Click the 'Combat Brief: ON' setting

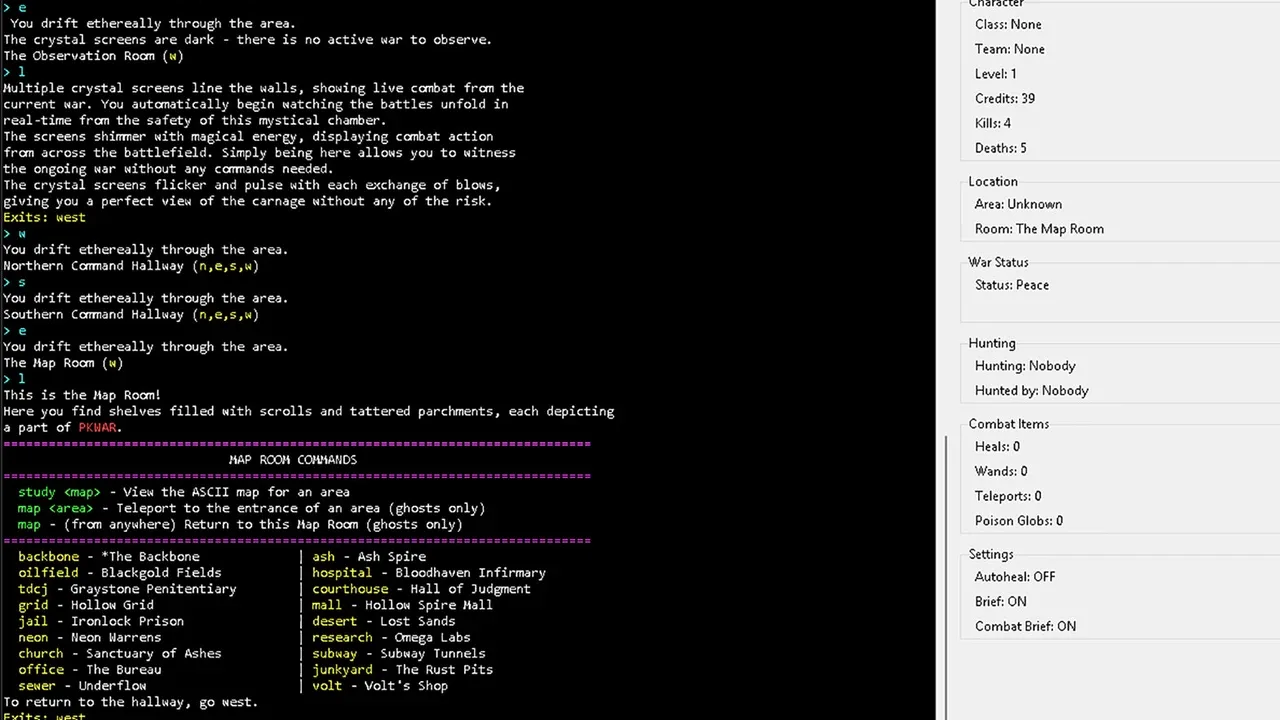coord(1026,627)
